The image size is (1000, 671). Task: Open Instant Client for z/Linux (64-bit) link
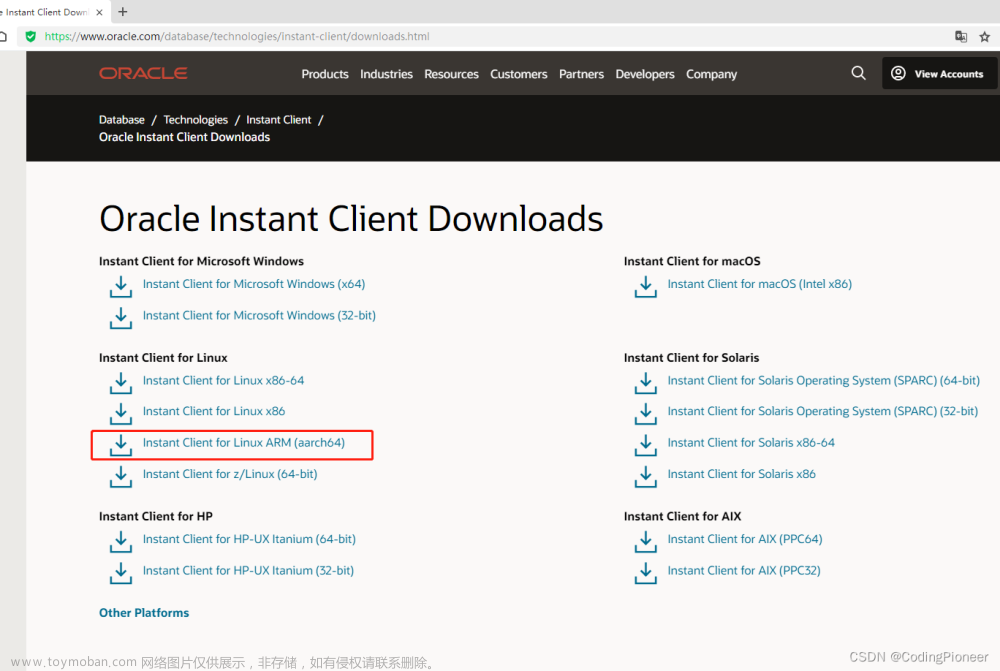click(230, 474)
